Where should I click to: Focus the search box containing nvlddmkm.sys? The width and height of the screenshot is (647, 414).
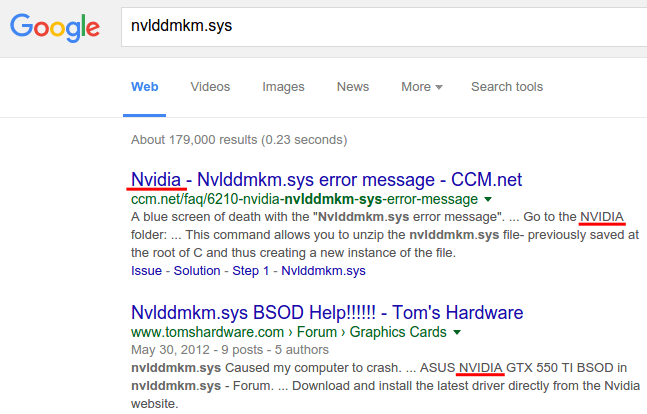tap(384, 27)
